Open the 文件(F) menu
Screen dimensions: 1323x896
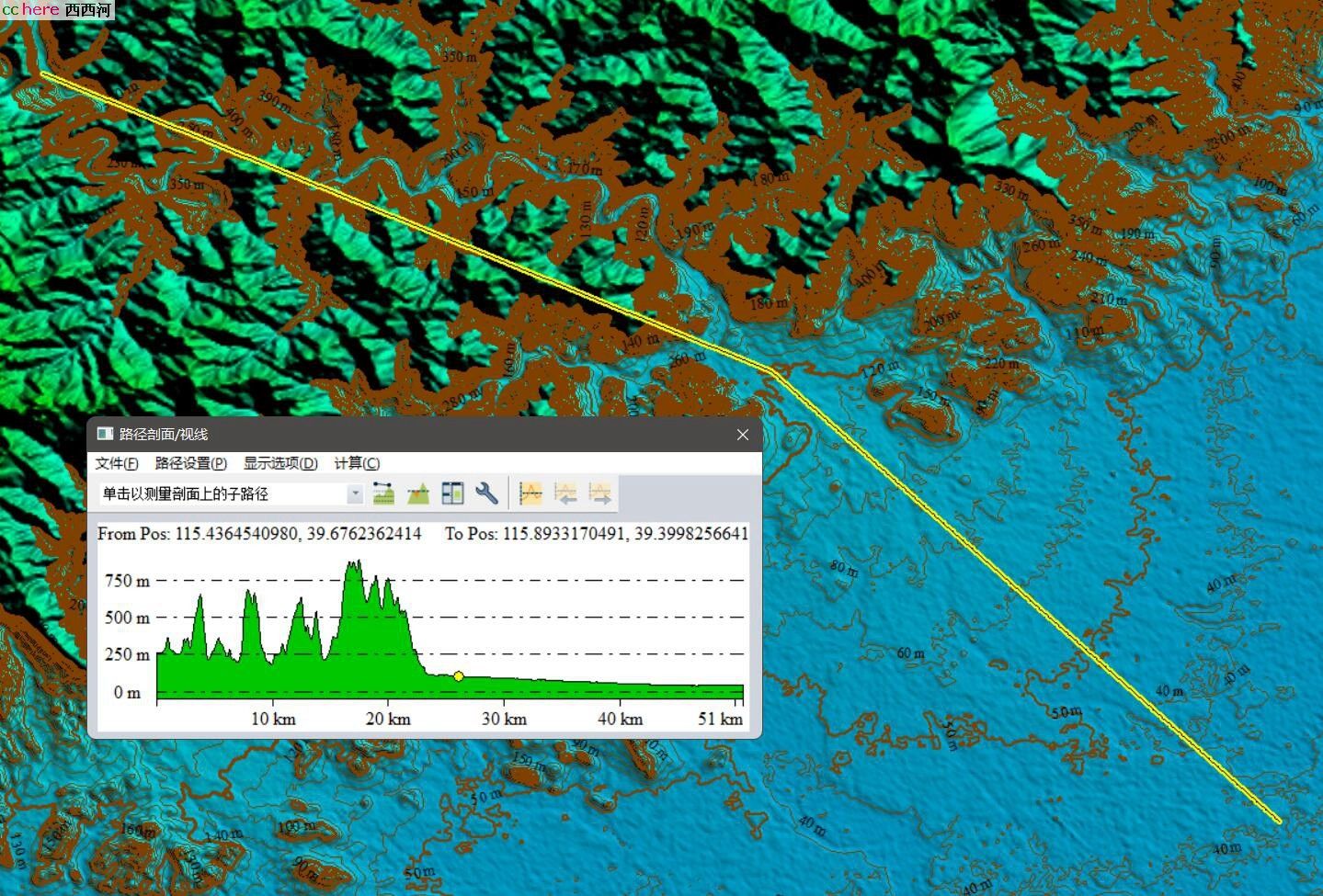pyautogui.click(x=117, y=463)
